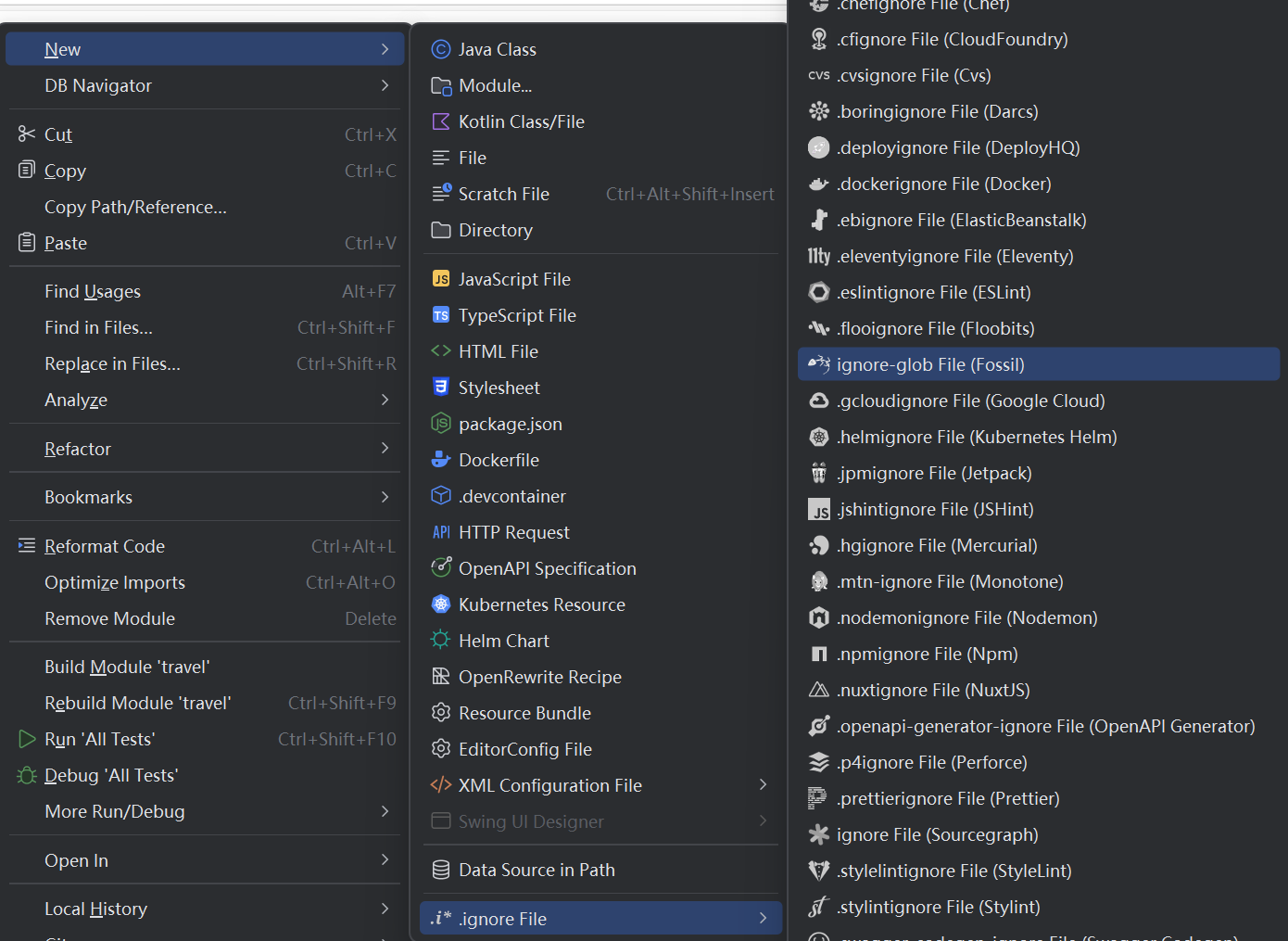The width and height of the screenshot is (1288, 941).
Task: Expand the .ignore File submenu arrow
Action: tap(764, 918)
